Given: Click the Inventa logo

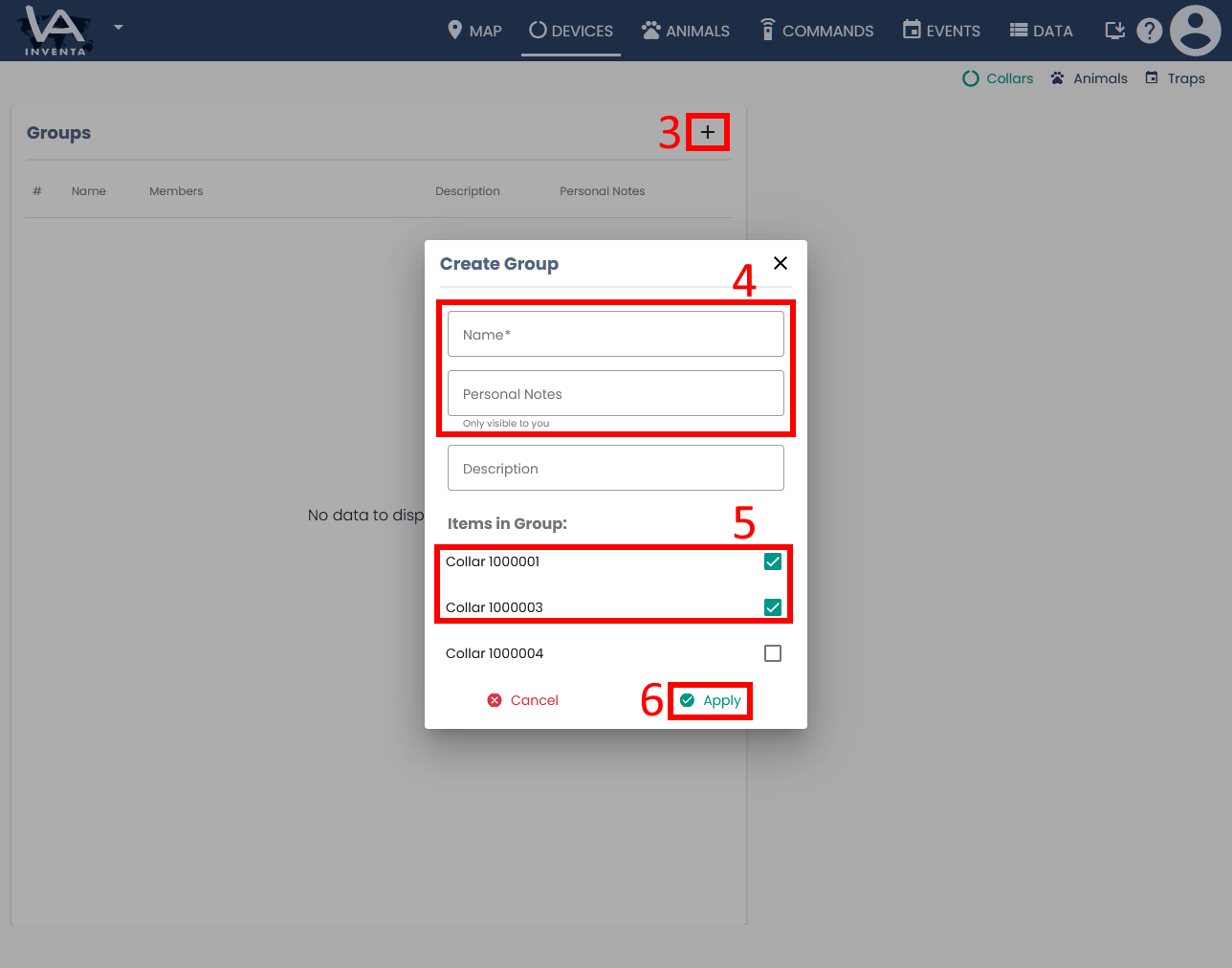Looking at the screenshot, I should point(55,31).
